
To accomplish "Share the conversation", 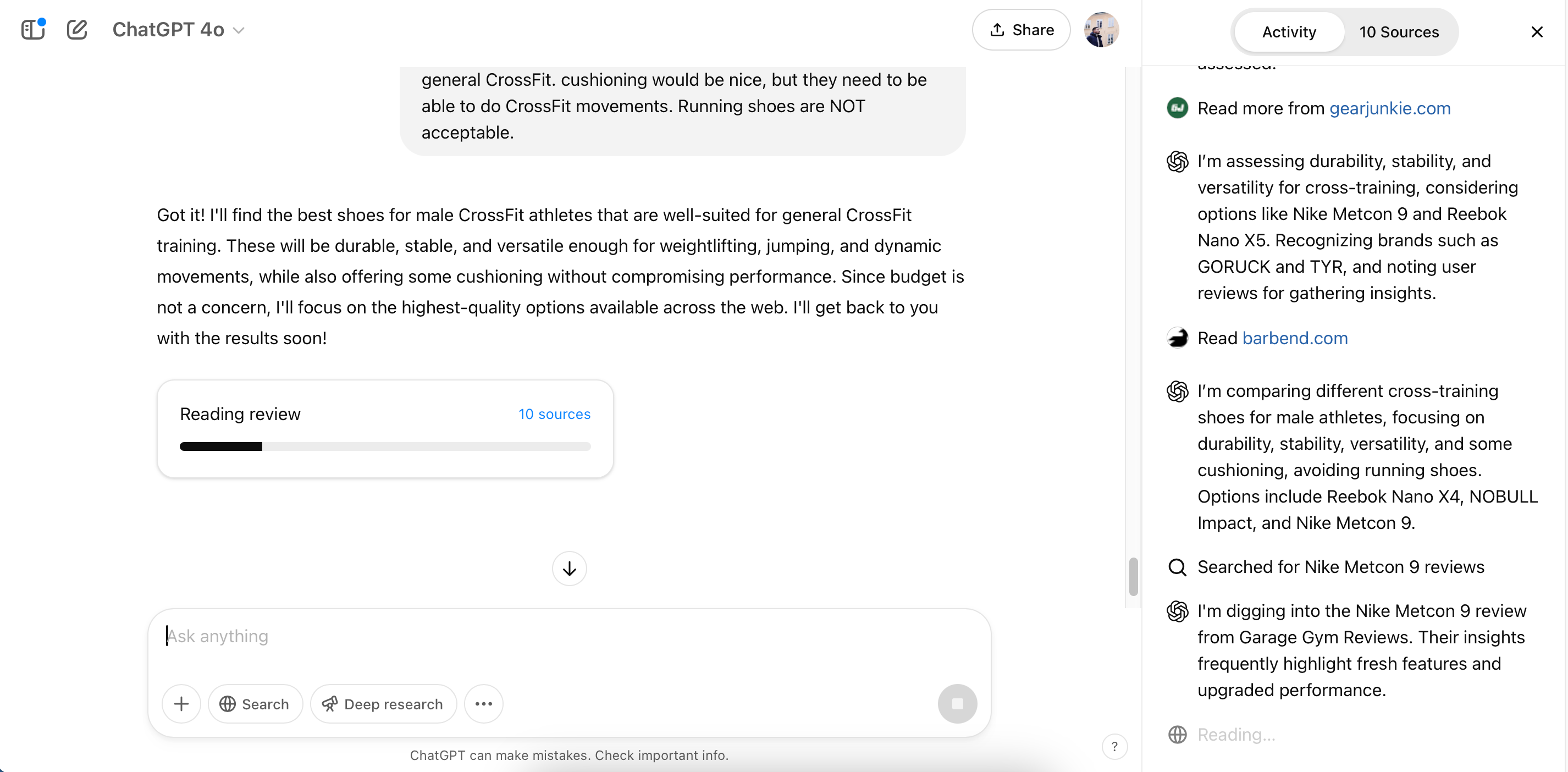I will [1021, 29].
